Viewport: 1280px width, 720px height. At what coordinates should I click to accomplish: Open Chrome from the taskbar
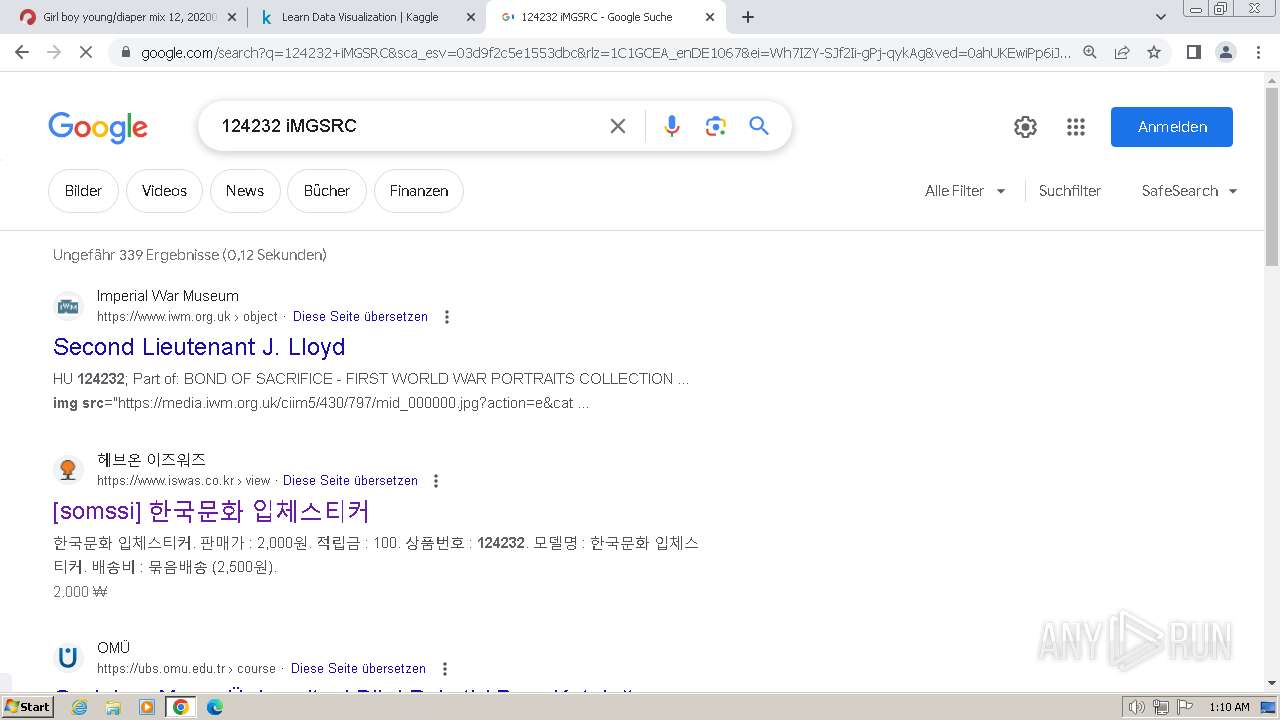click(x=181, y=707)
